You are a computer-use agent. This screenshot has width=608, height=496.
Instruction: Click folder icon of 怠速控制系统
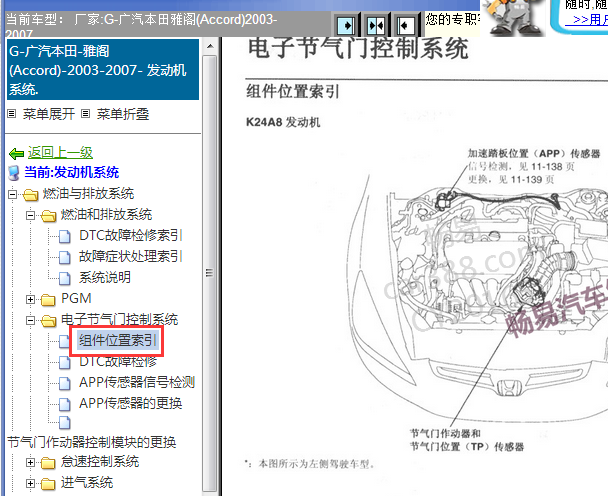point(48,463)
